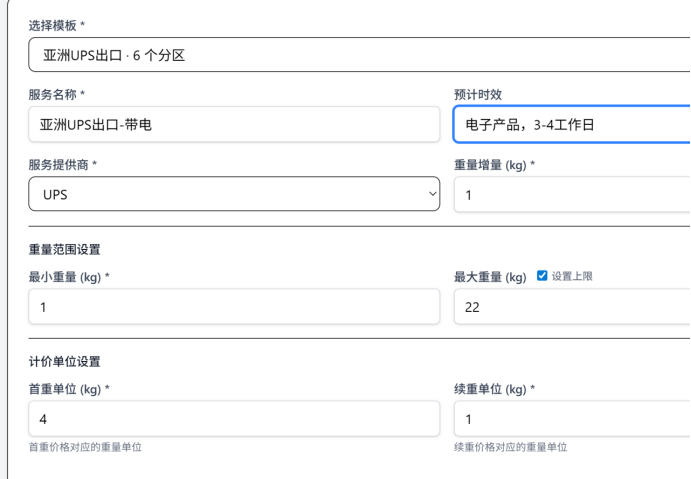Click the 服务名称 input field
This screenshot has height=479, width=691.
point(234,125)
